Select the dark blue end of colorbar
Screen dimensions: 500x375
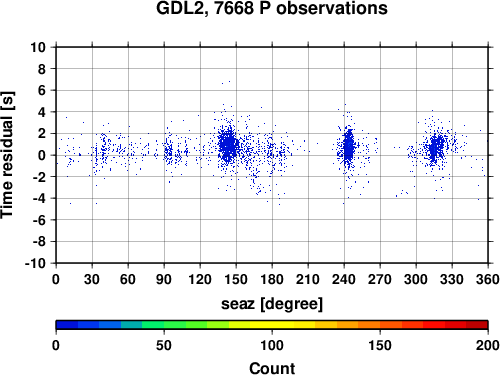click(x=67, y=325)
